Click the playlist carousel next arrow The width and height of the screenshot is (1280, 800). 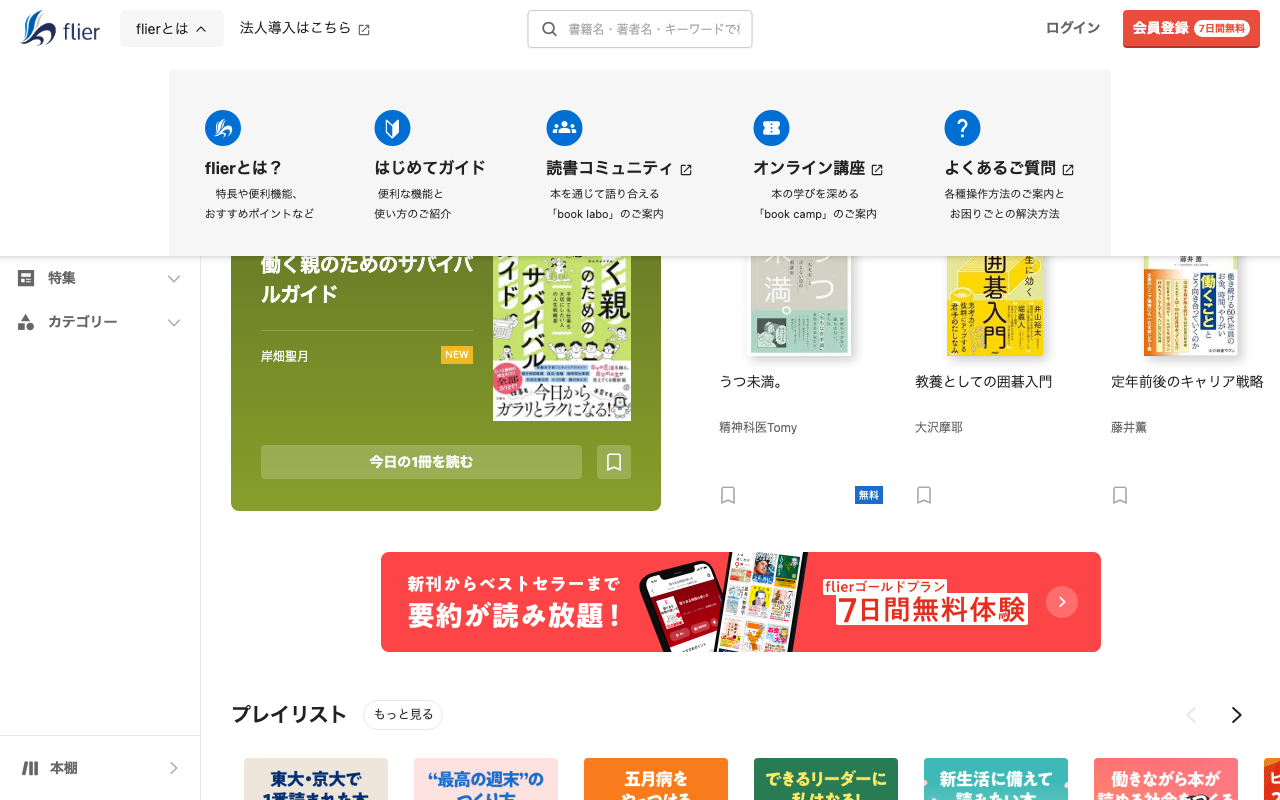tap(1237, 715)
